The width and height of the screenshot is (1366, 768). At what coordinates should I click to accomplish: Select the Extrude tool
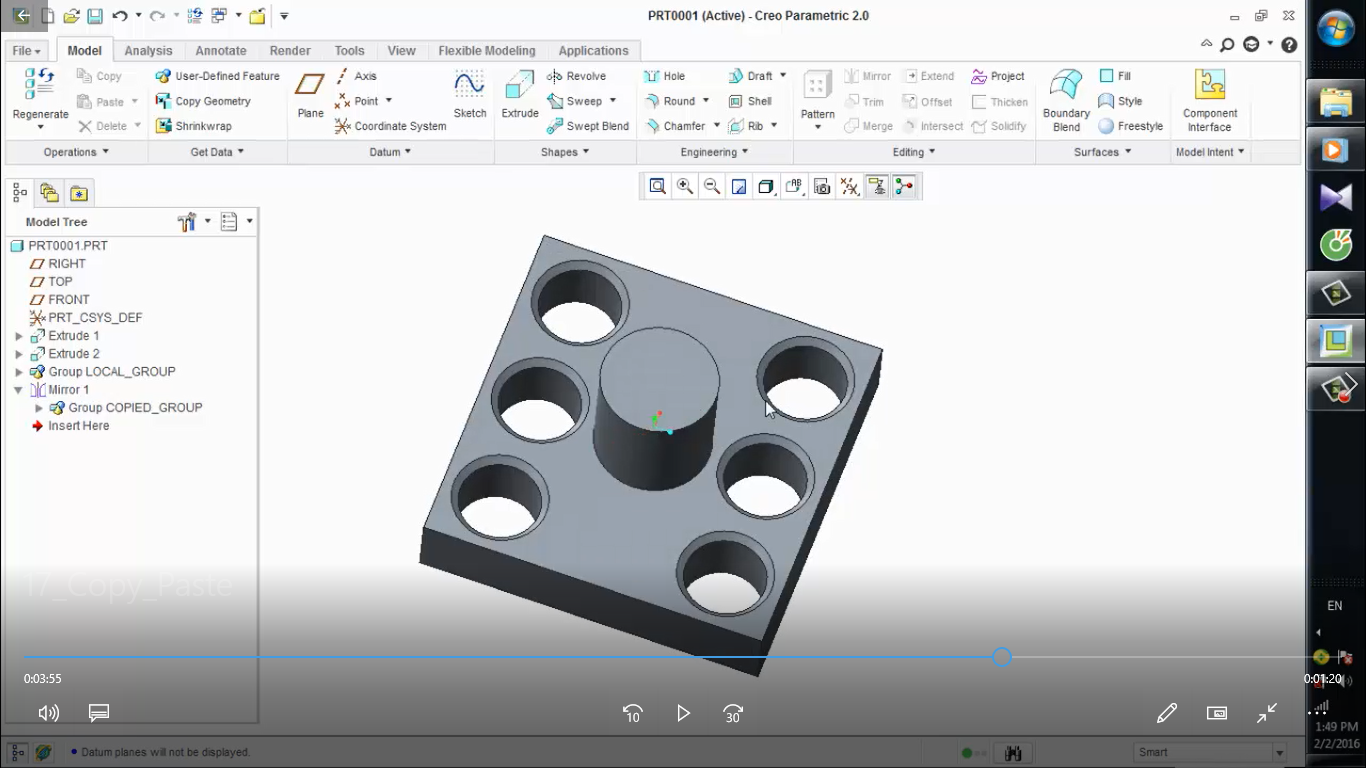(519, 93)
